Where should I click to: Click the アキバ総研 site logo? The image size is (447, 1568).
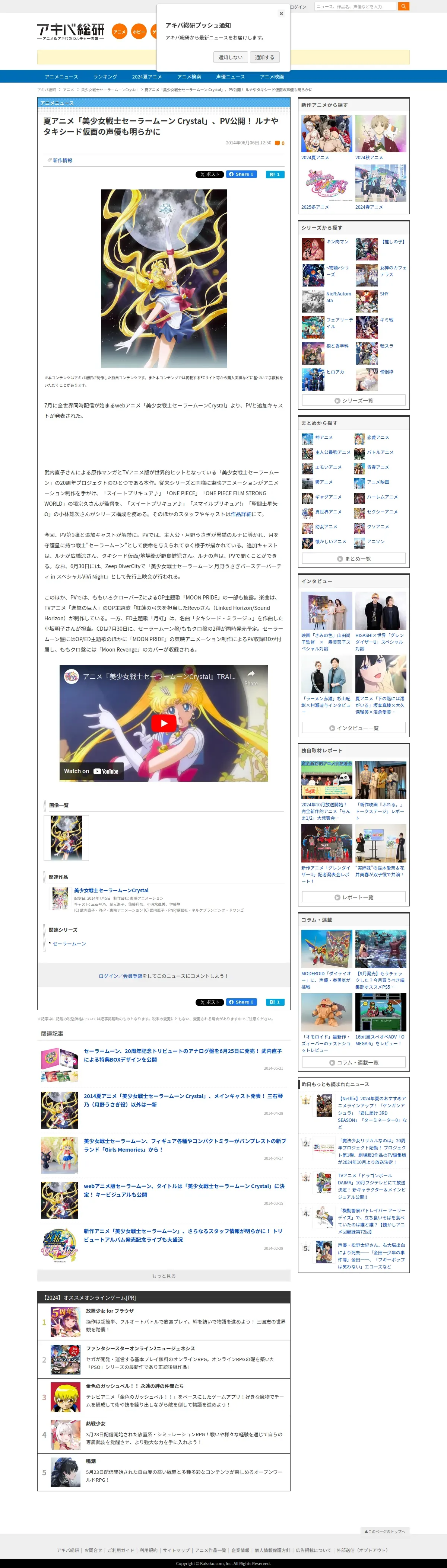coord(71,32)
